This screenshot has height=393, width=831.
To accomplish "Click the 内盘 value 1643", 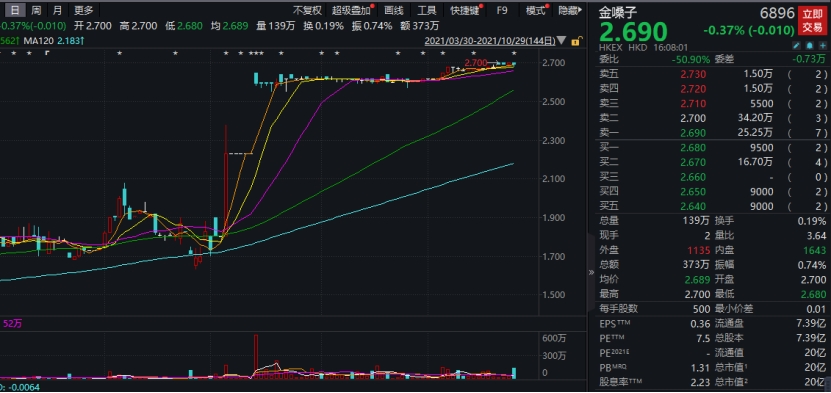I will pos(816,250).
